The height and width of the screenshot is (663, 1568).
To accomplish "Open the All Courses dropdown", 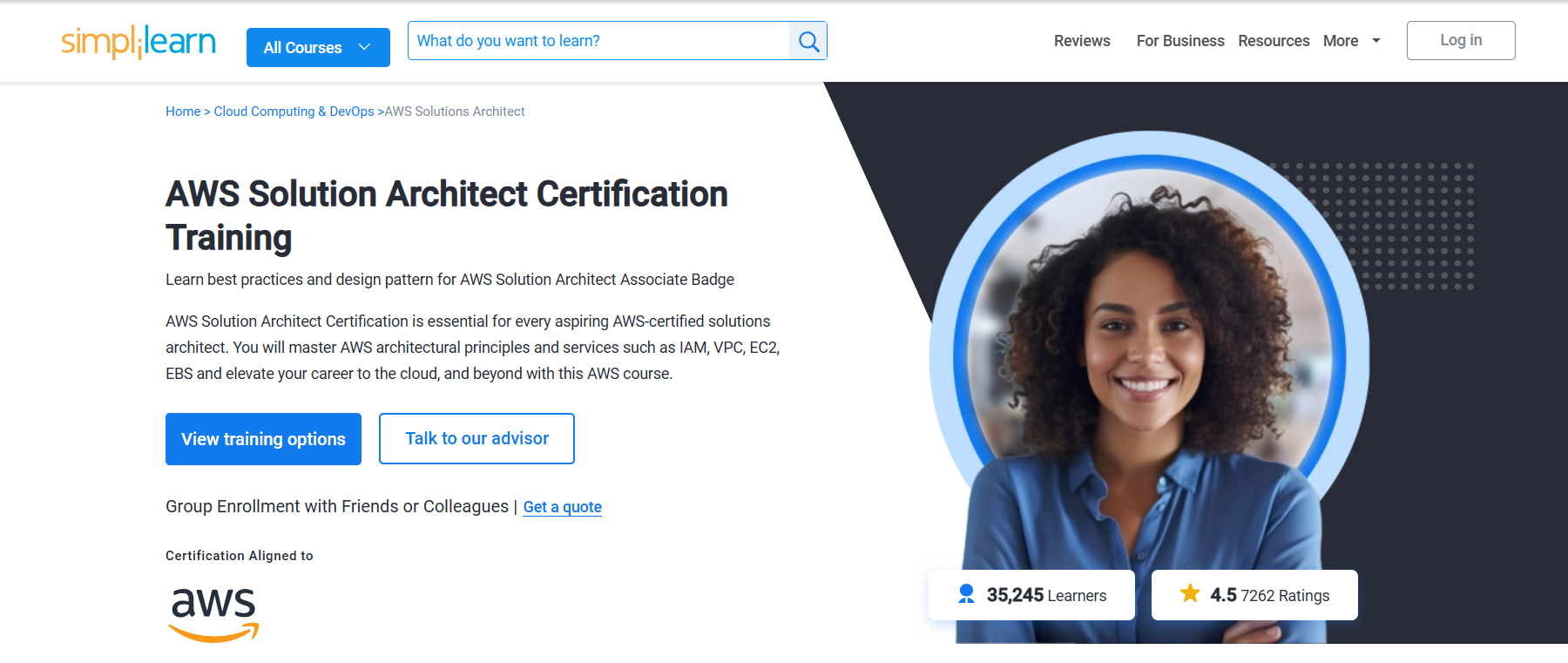I will click(318, 47).
